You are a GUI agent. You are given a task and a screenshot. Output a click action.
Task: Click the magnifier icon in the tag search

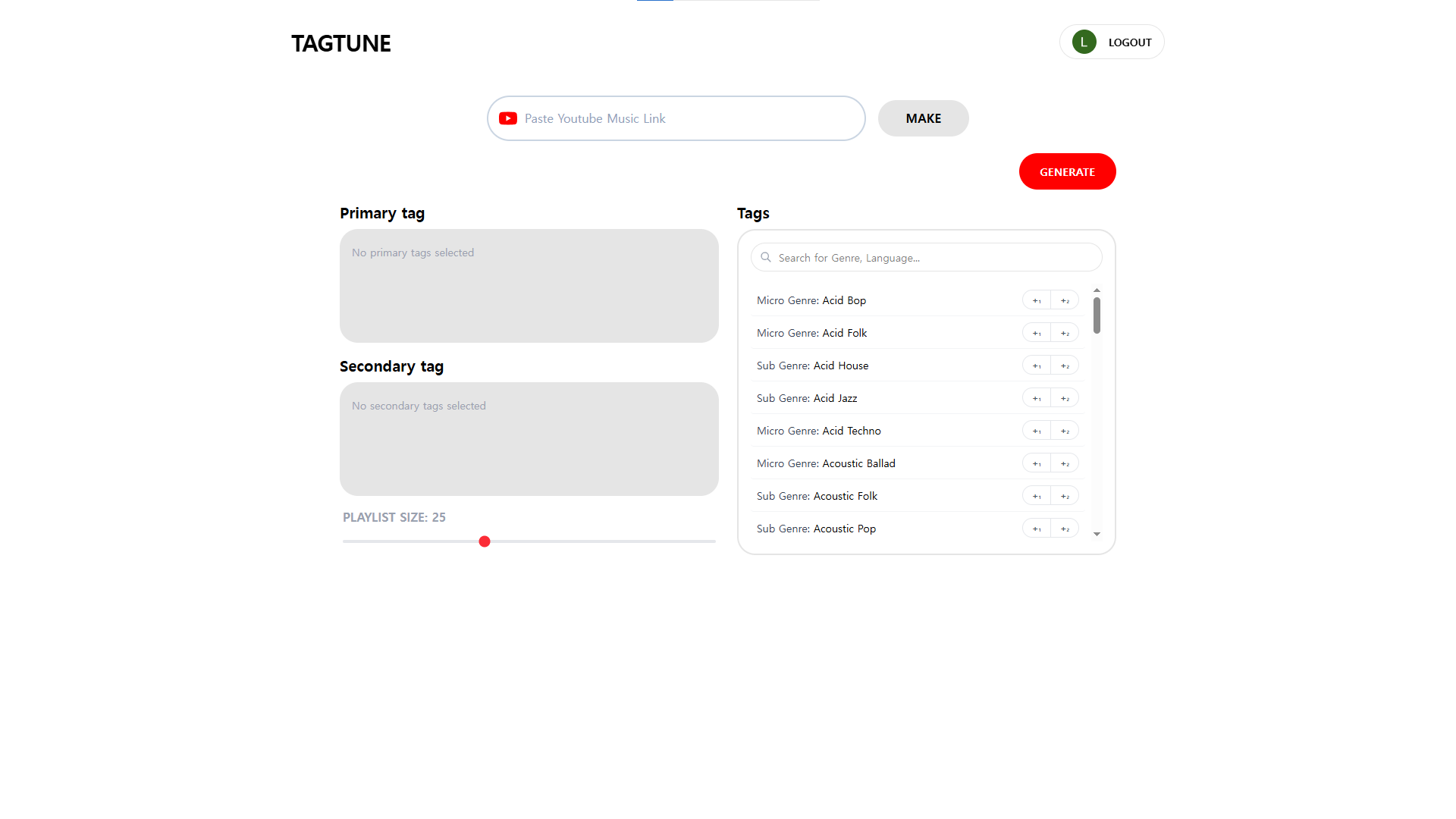pyautogui.click(x=766, y=258)
